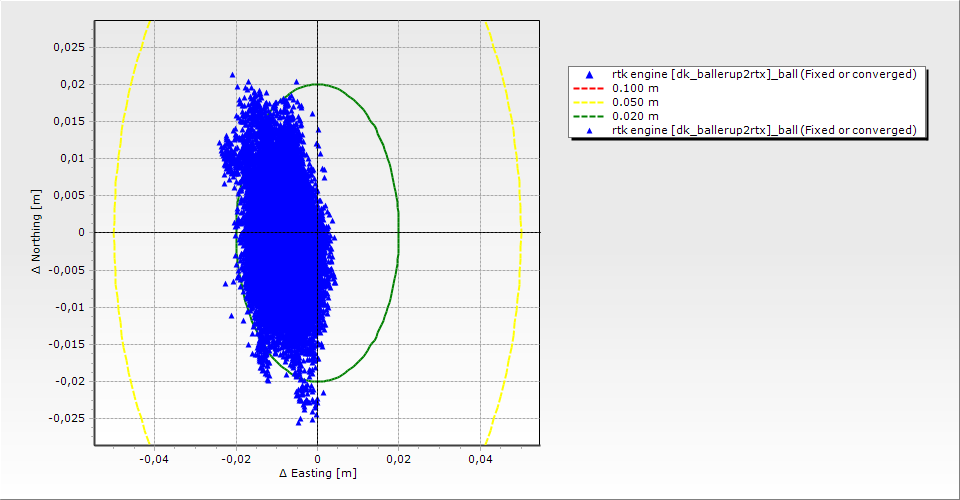Image resolution: width=960 pixels, height=500 pixels.
Task: Click rtk engine legend label beside large triangle
Action: click(x=764, y=74)
